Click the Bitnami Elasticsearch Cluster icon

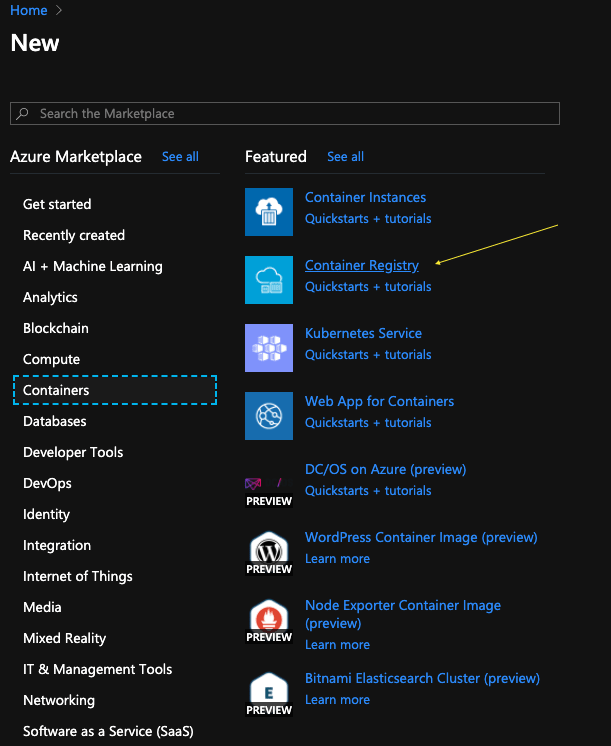[269, 694]
